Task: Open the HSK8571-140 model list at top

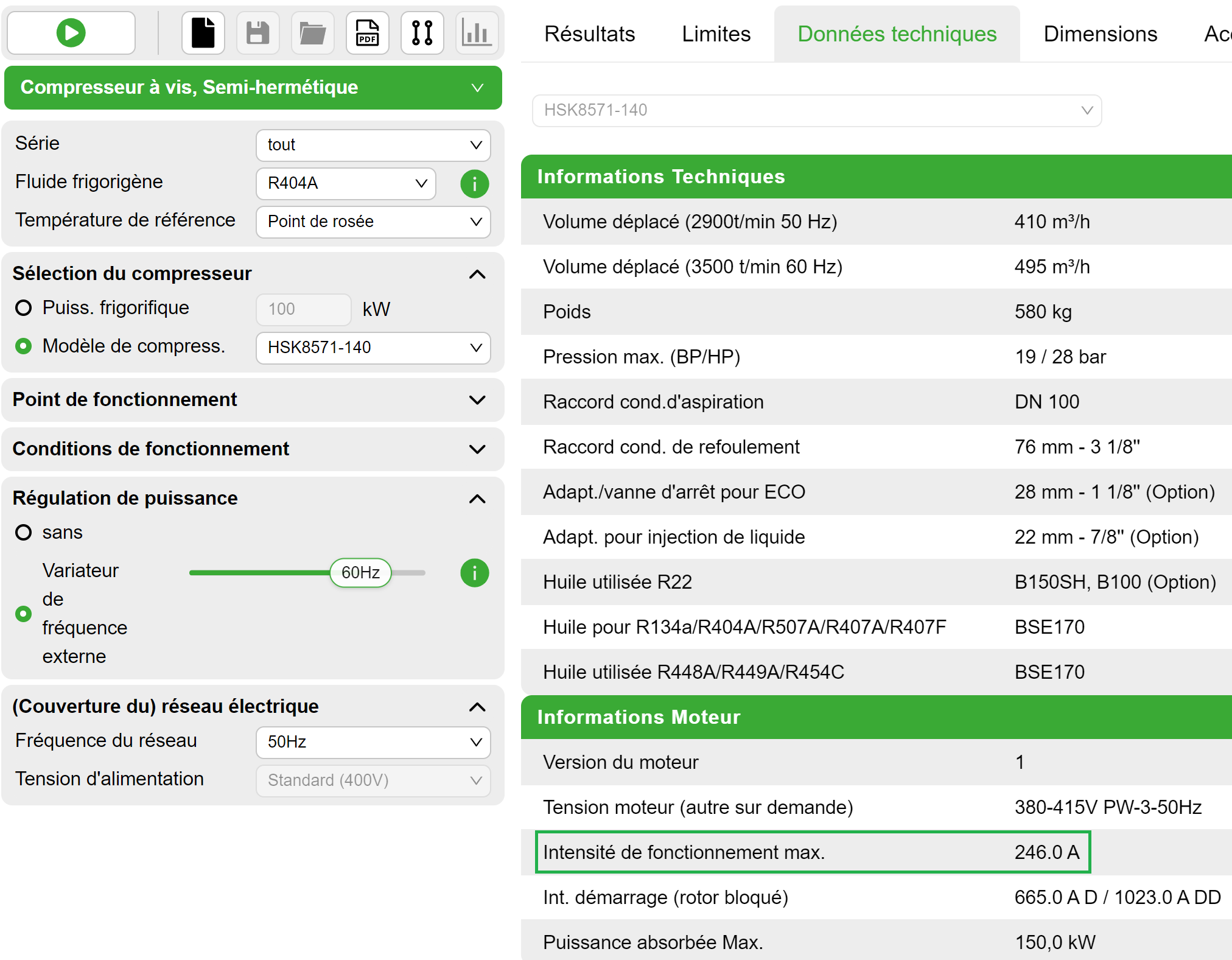Action: click(816, 111)
